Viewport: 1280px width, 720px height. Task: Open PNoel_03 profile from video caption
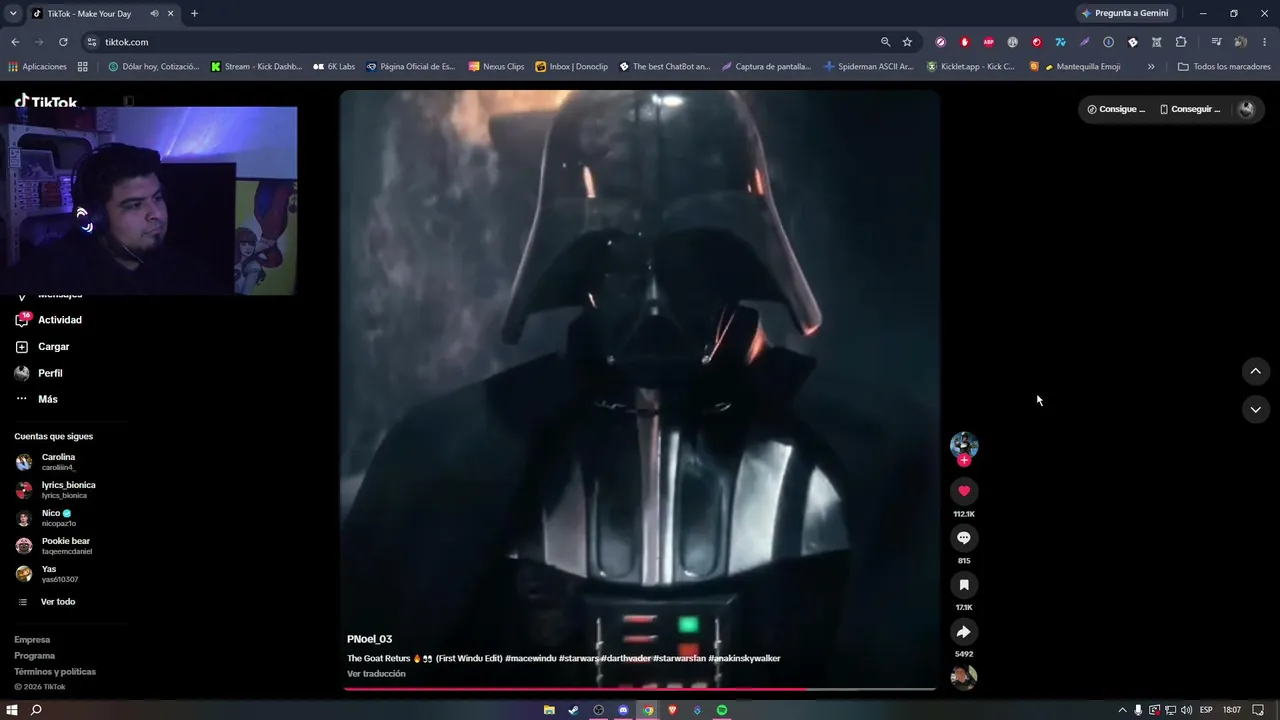(x=369, y=639)
